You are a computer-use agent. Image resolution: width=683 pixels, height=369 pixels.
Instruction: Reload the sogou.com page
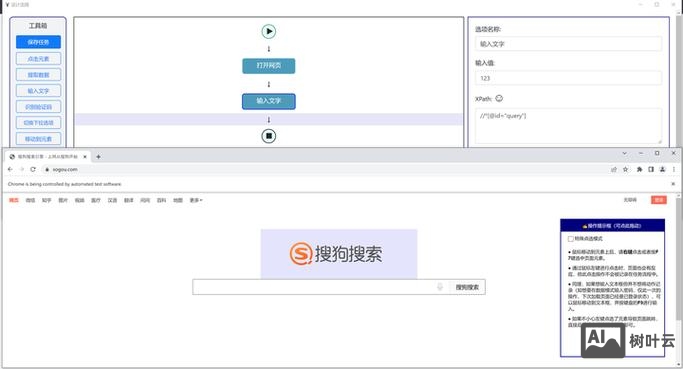click(x=33, y=169)
